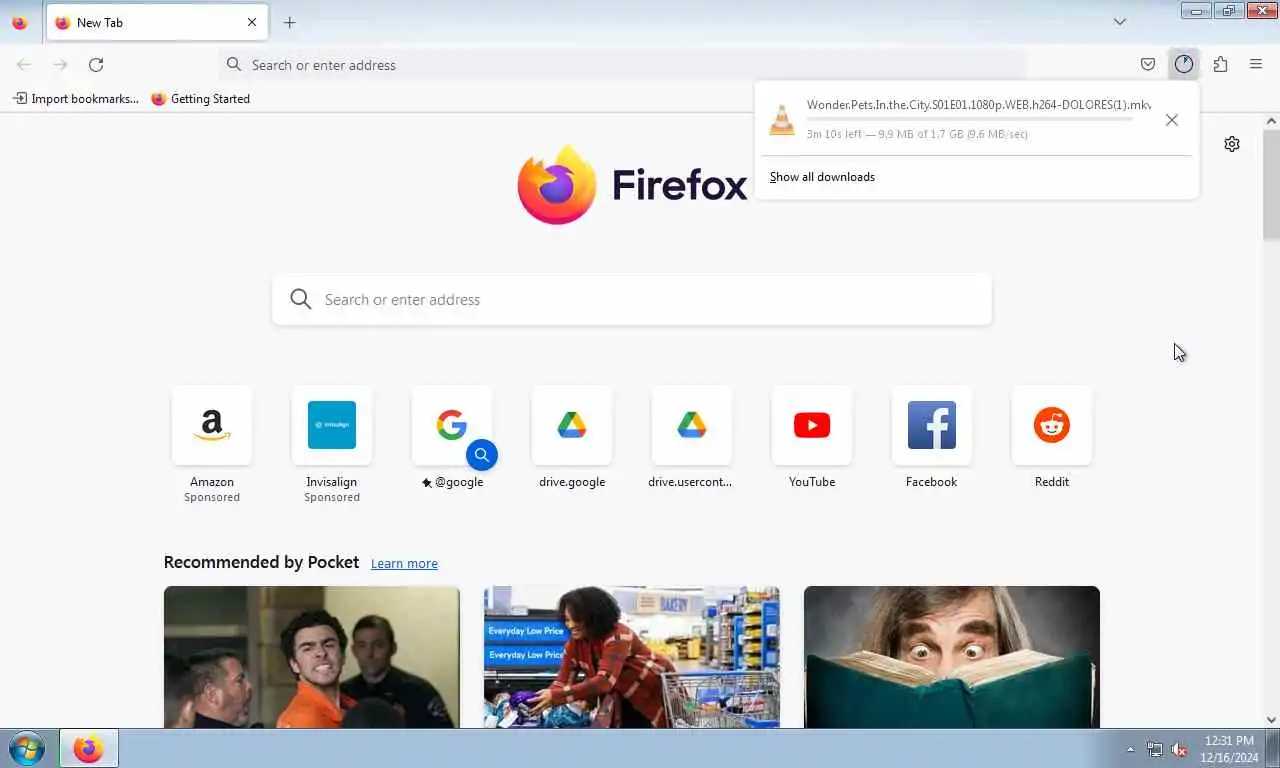Image resolution: width=1280 pixels, height=768 pixels.
Task: Click the Learn more Pocket link
Action: (x=404, y=564)
